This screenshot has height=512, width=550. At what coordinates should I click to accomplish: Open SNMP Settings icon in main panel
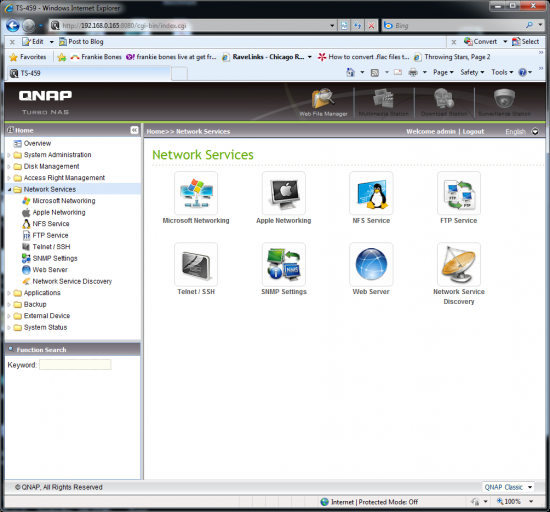[283, 264]
